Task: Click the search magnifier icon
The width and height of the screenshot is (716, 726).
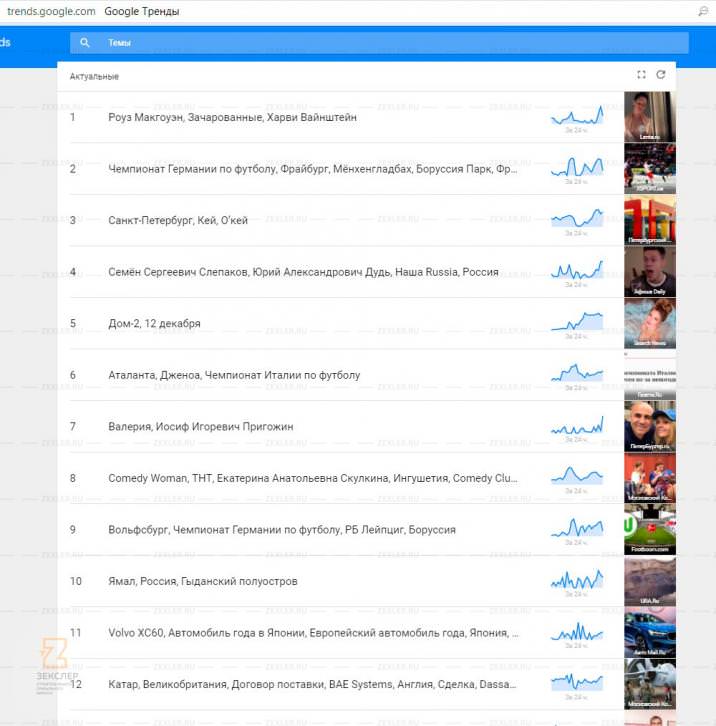Action: (x=84, y=43)
